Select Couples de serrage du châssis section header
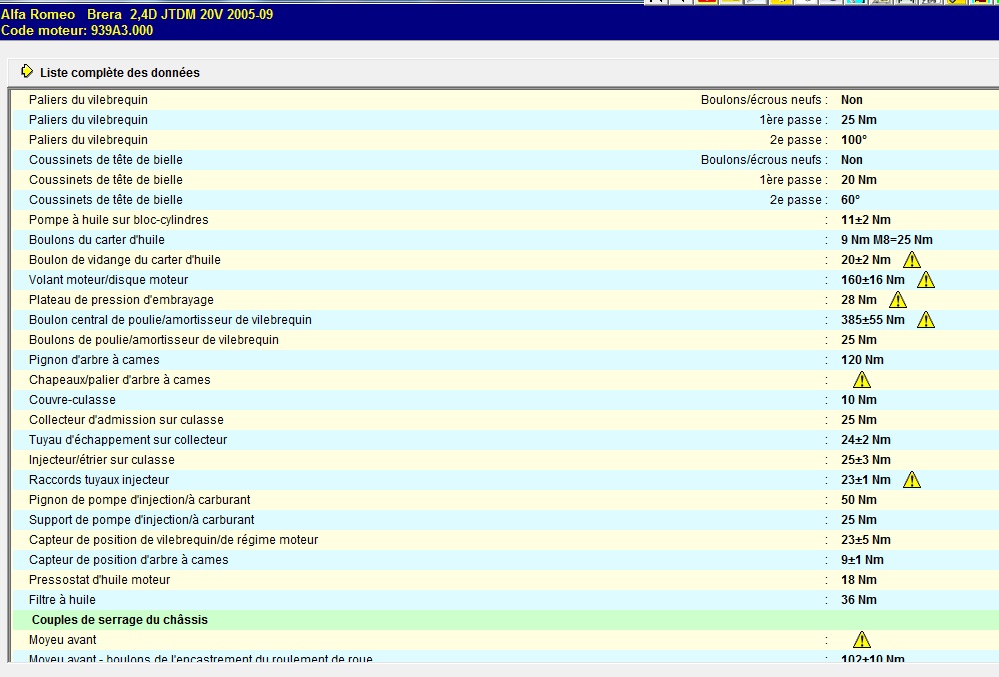Screen dimensions: 999x677 click(x=120, y=620)
